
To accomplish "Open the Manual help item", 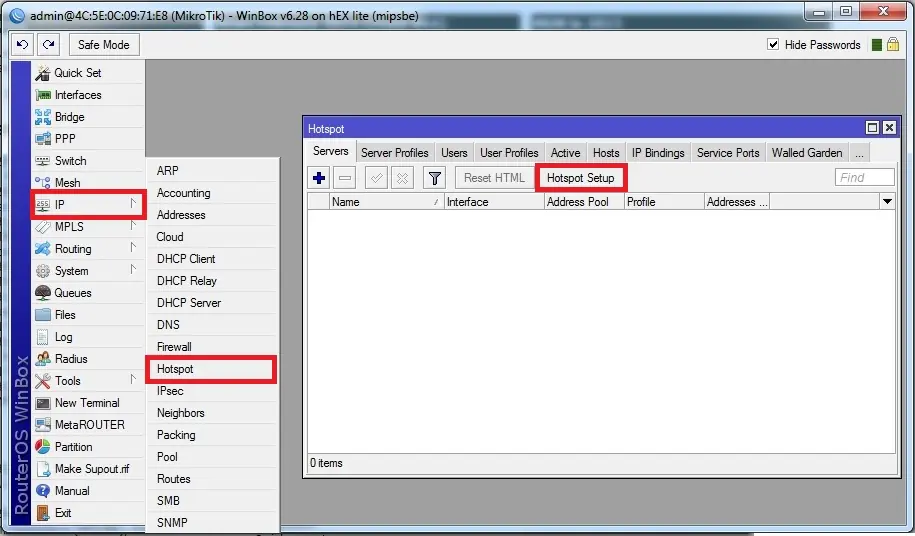I will (88, 491).
